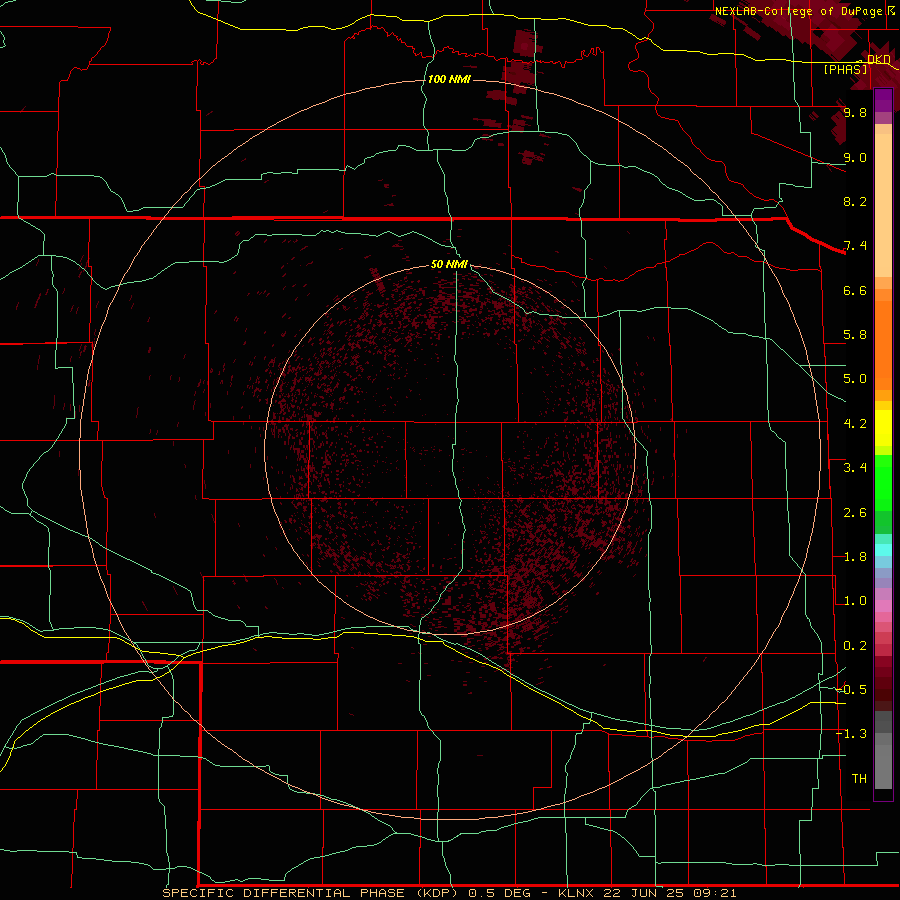Select the -0.5 value on color scale
Screen dimensions: 900x900
pos(852,690)
